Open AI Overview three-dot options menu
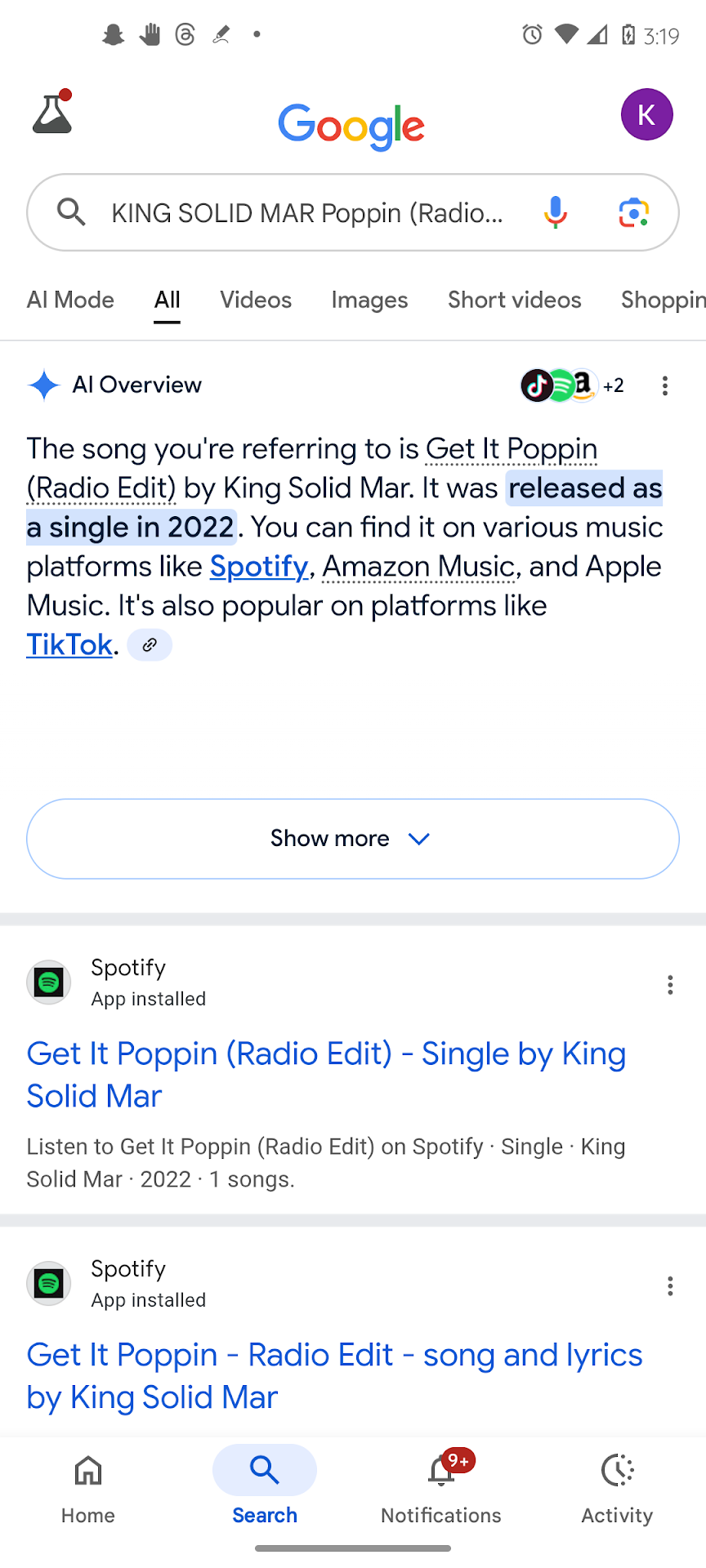This screenshot has width=706, height=1568. pos(665,385)
